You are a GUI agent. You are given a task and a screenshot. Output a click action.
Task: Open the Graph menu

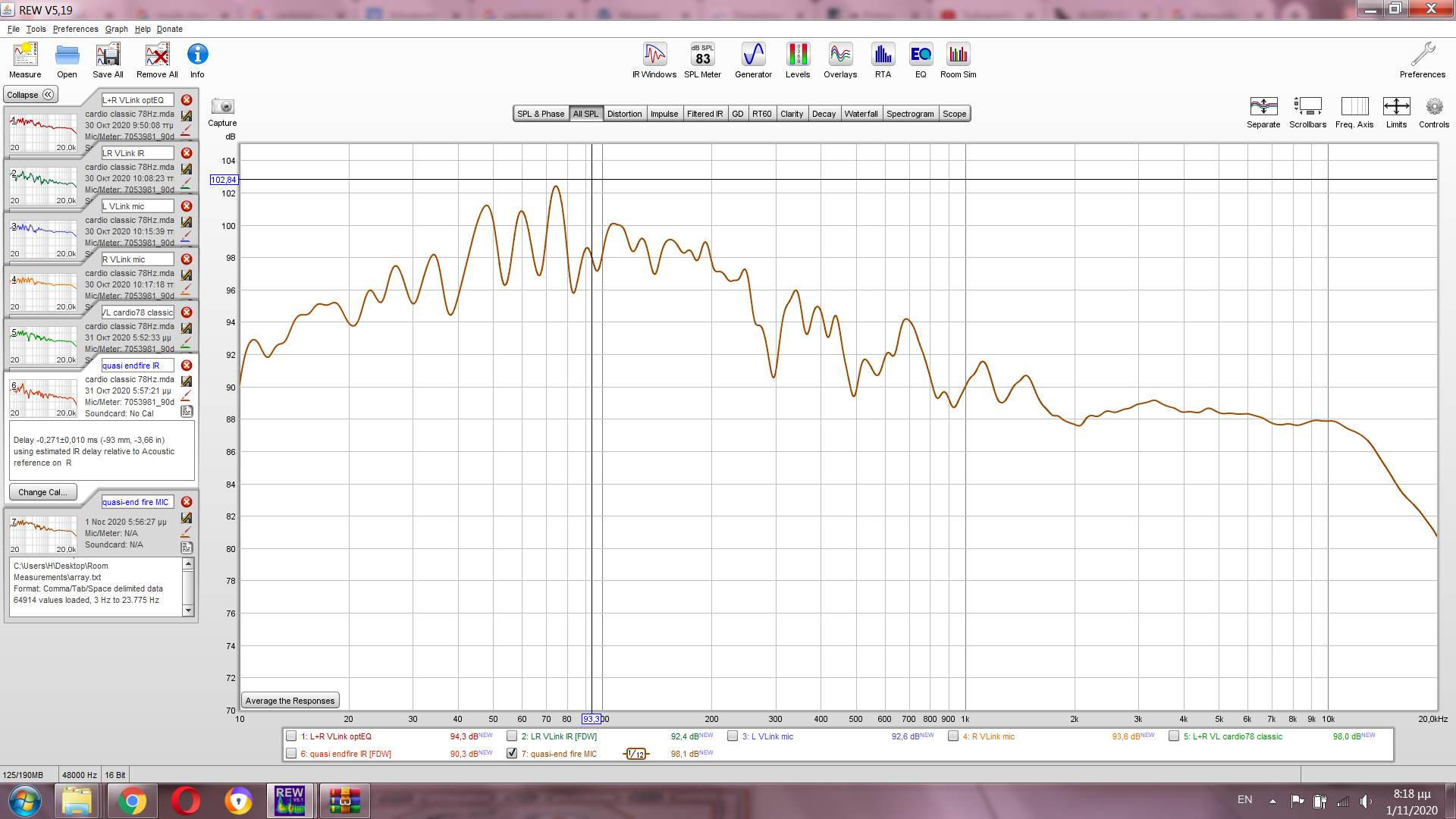click(x=116, y=29)
